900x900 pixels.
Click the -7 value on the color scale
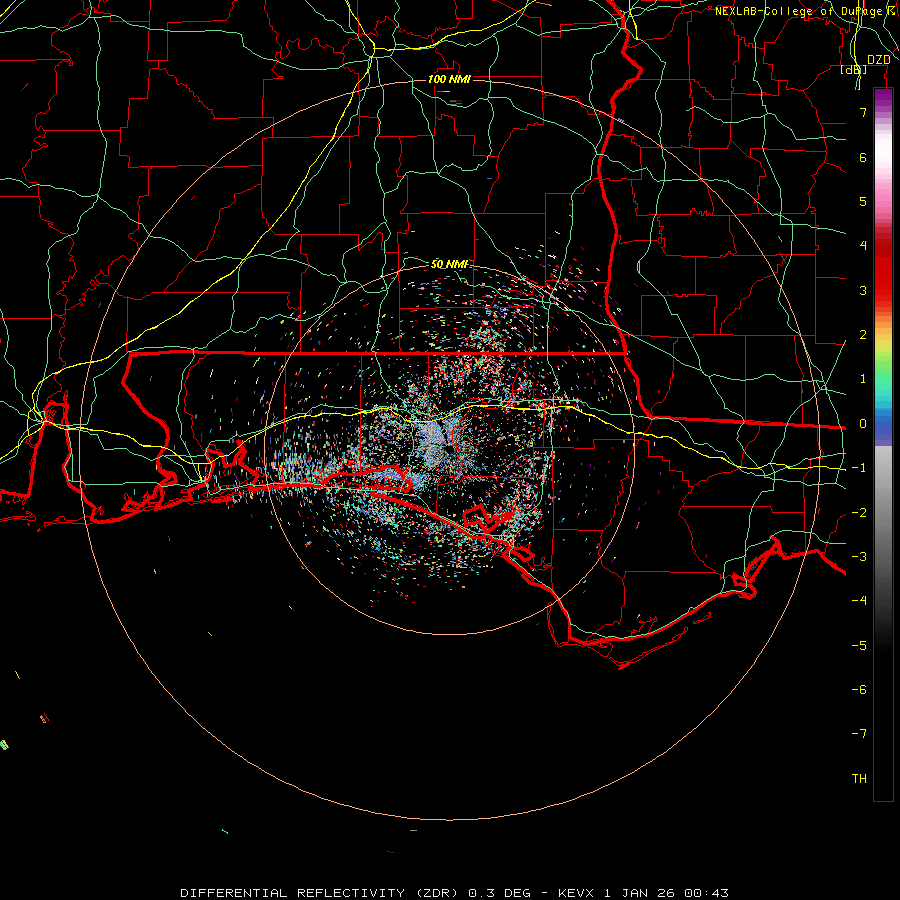859,734
